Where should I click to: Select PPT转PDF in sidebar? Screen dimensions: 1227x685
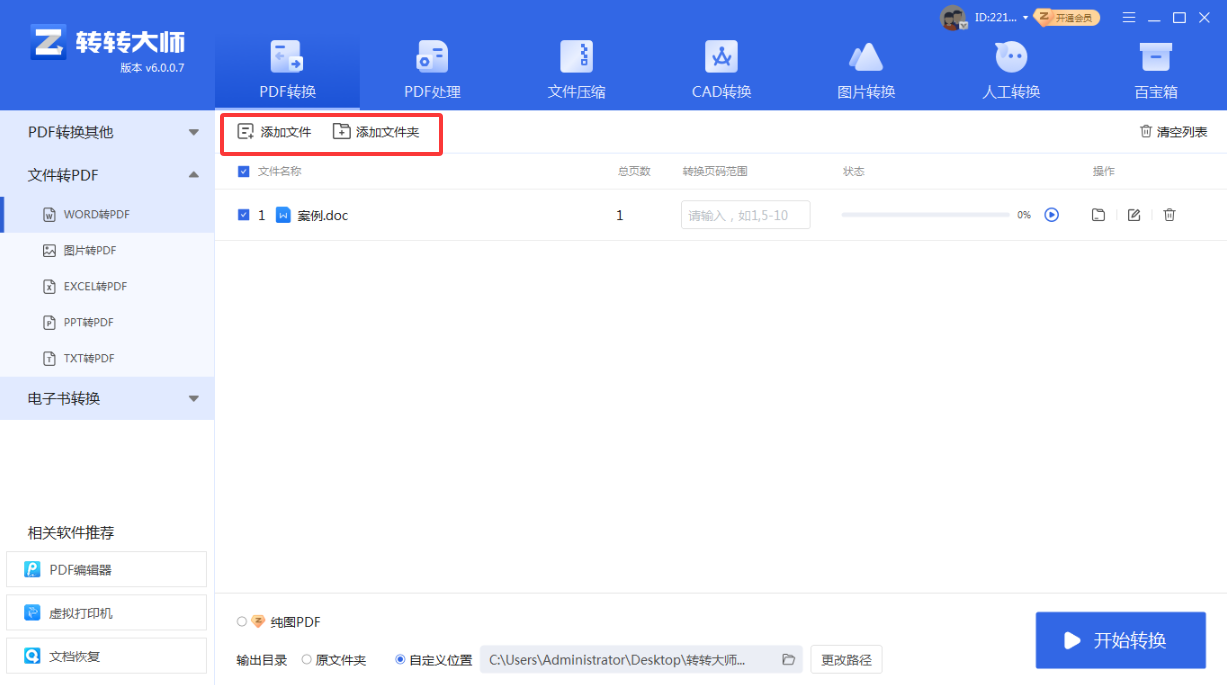coord(107,322)
